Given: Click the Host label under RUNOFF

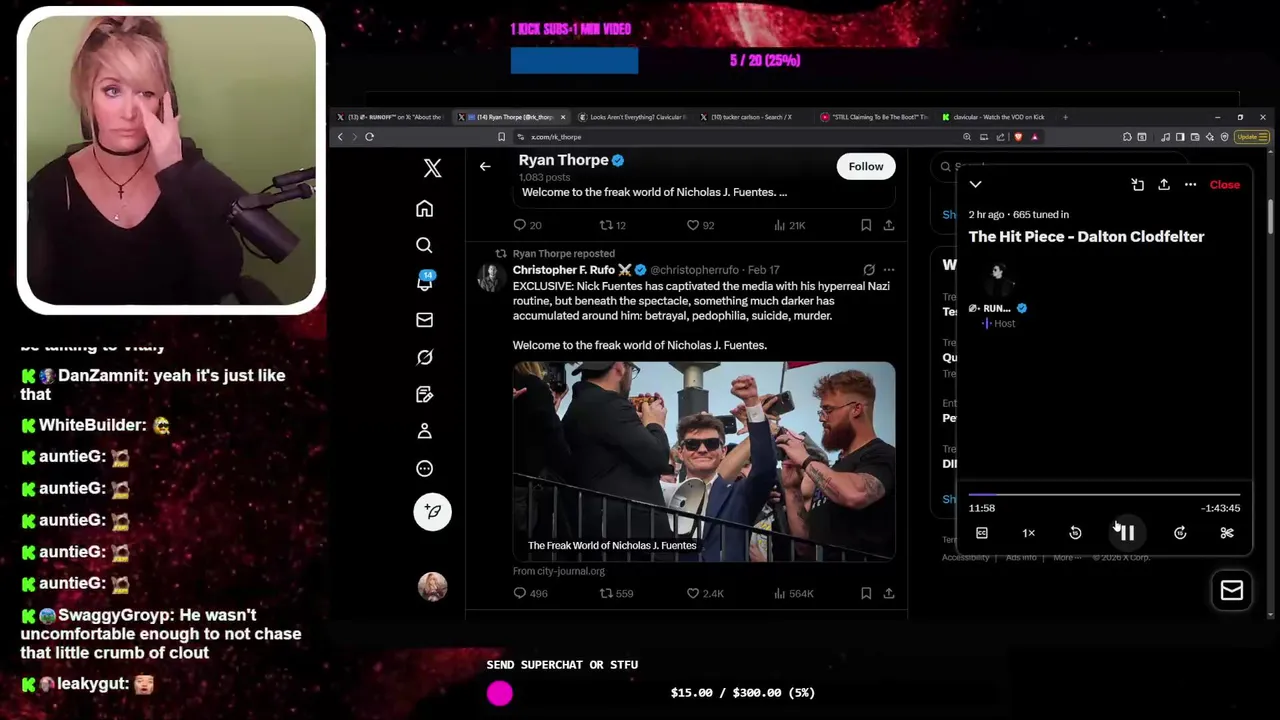Looking at the screenshot, I should point(1004,323).
